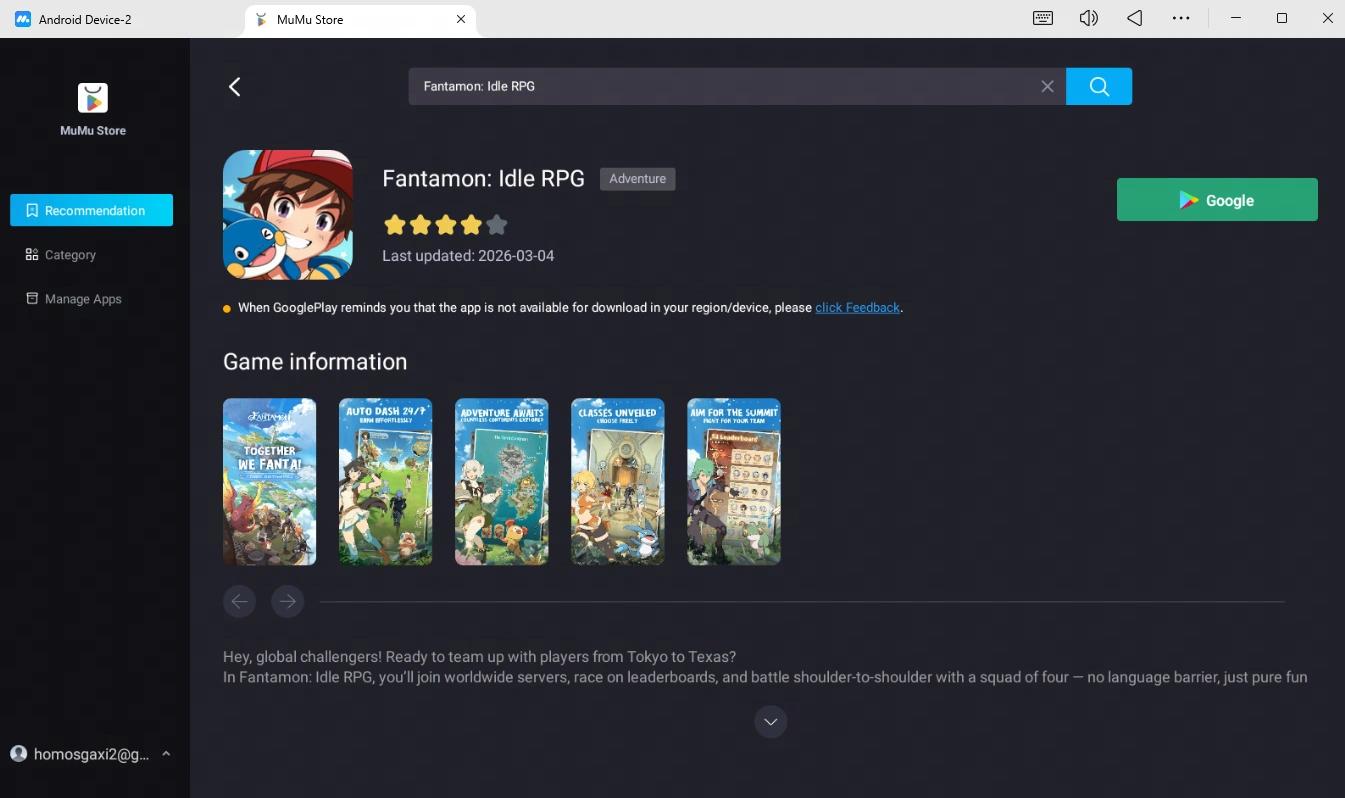Click inside the Fantamon search input field

pyautogui.click(x=700, y=86)
